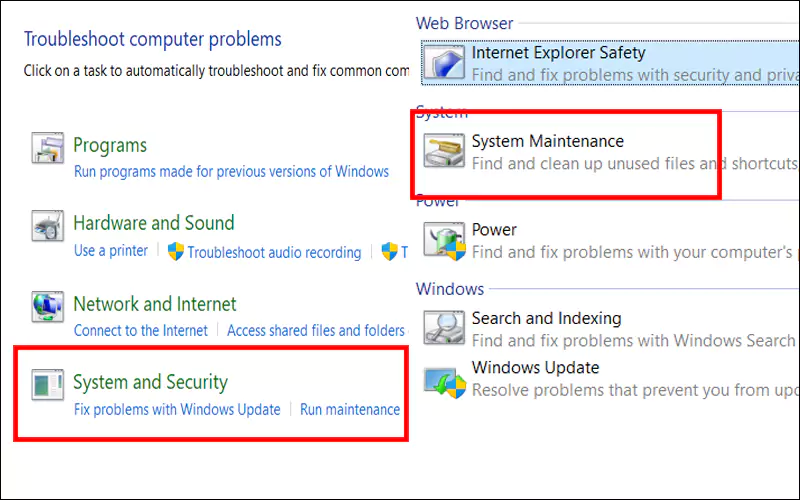Open the Programs heading link
Screen dimensions: 800x500
110,145
